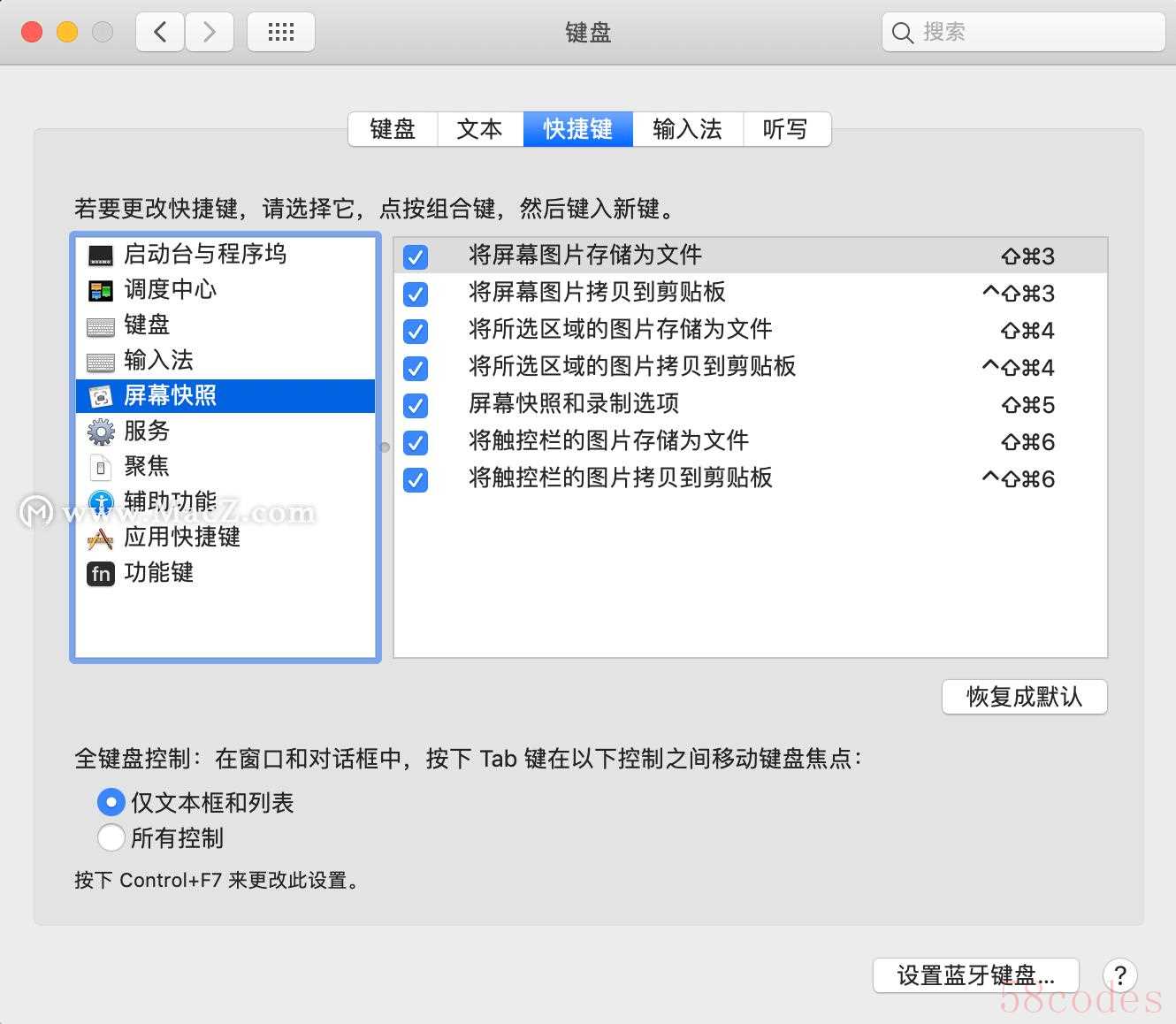
Task: Switch to the 文本 tab
Action: 480,129
